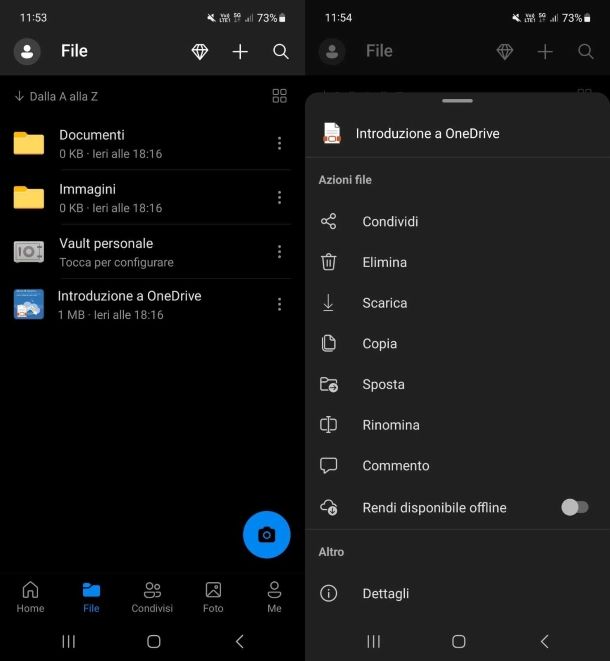Screen dimensions: 610x661
Task: Open more options for Documenti
Action: [x=279, y=143]
